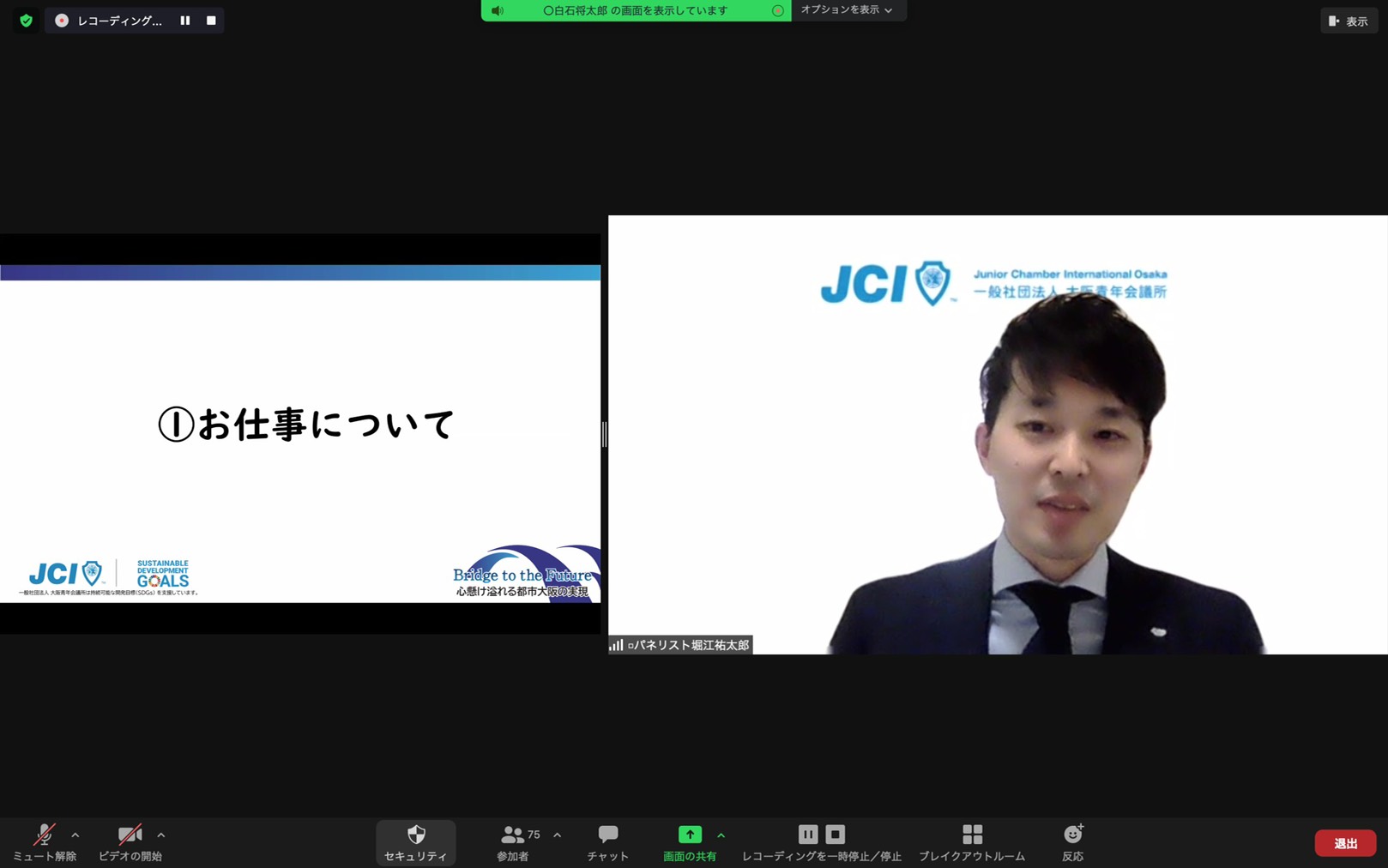
Task: Stop recording from top-left indicator
Action: coord(211,21)
